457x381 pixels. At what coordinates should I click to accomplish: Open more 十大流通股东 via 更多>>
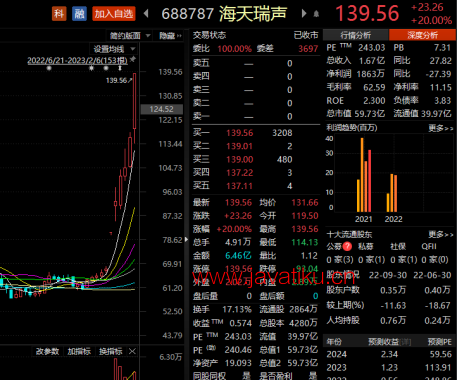[441, 235]
